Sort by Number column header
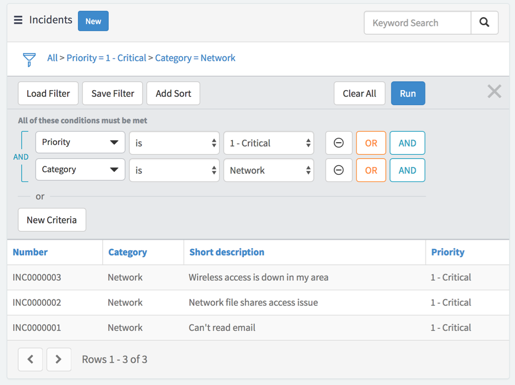515x385 pixels. pyautogui.click(x=30, y=252)
